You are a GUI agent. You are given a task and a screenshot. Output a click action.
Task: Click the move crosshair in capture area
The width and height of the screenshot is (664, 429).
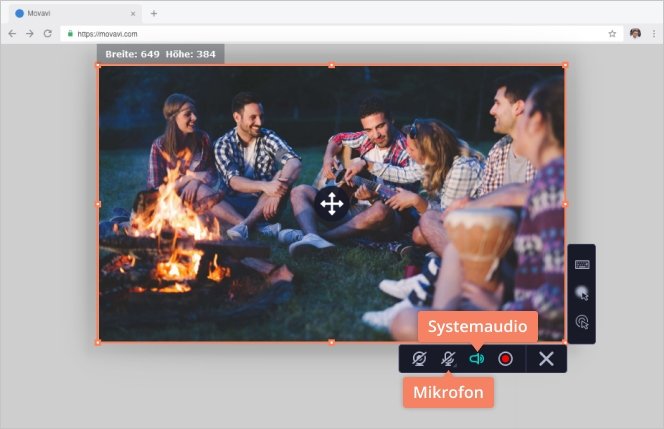pos(332,204)
